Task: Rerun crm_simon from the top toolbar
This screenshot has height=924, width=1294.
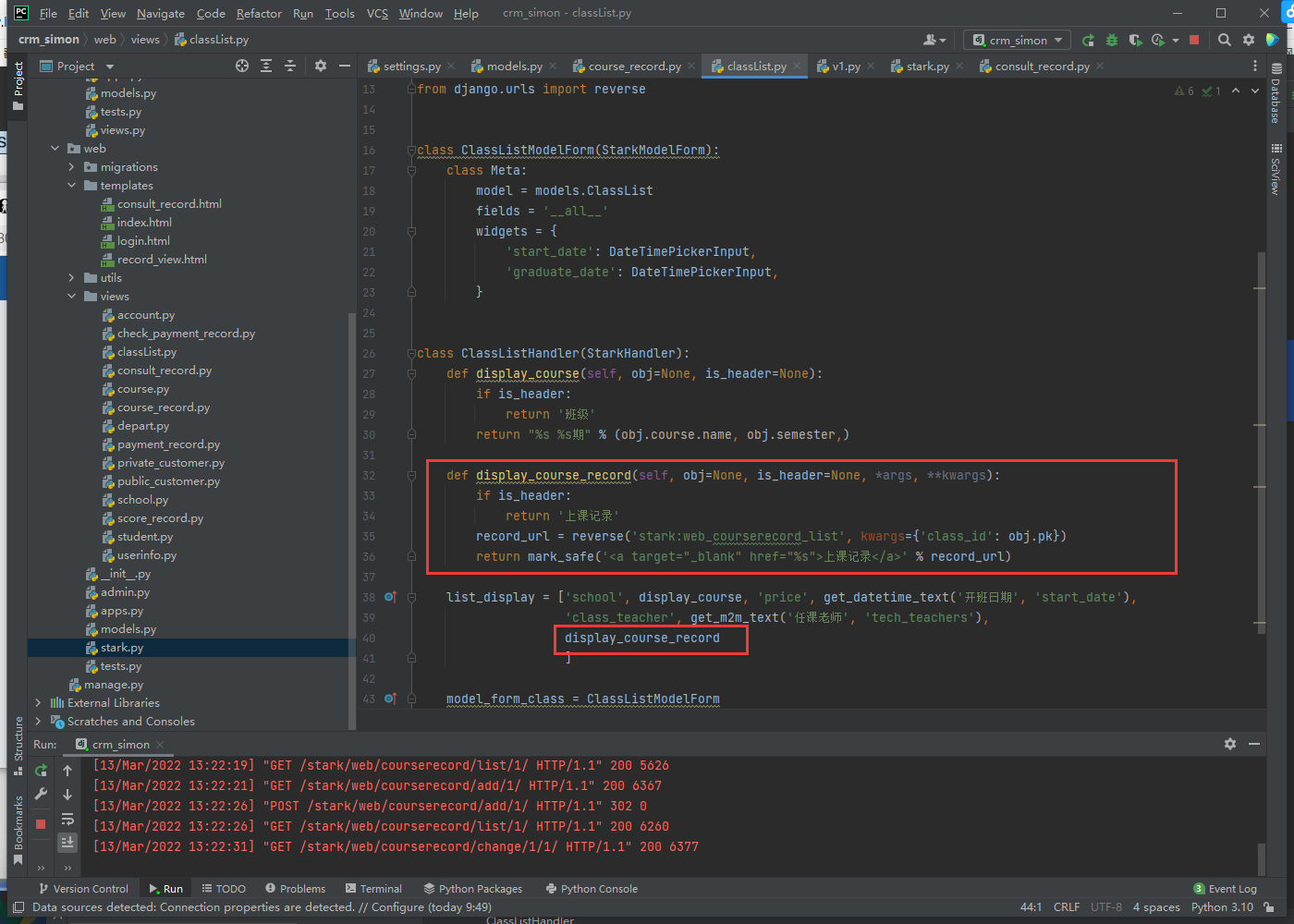Action: coord(1088,40)
